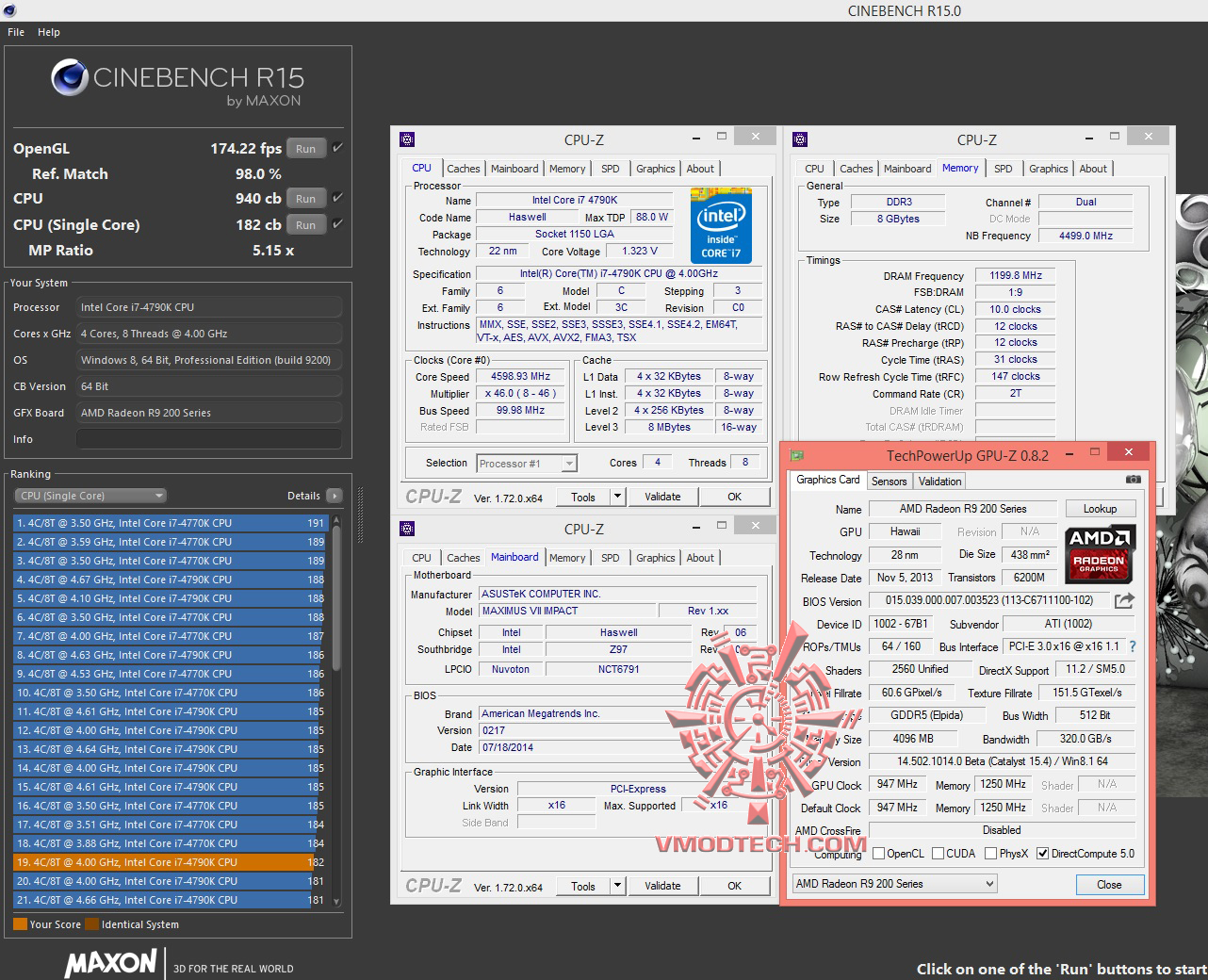Click Validate in the CPU-Z CPU window

(662, 497)
